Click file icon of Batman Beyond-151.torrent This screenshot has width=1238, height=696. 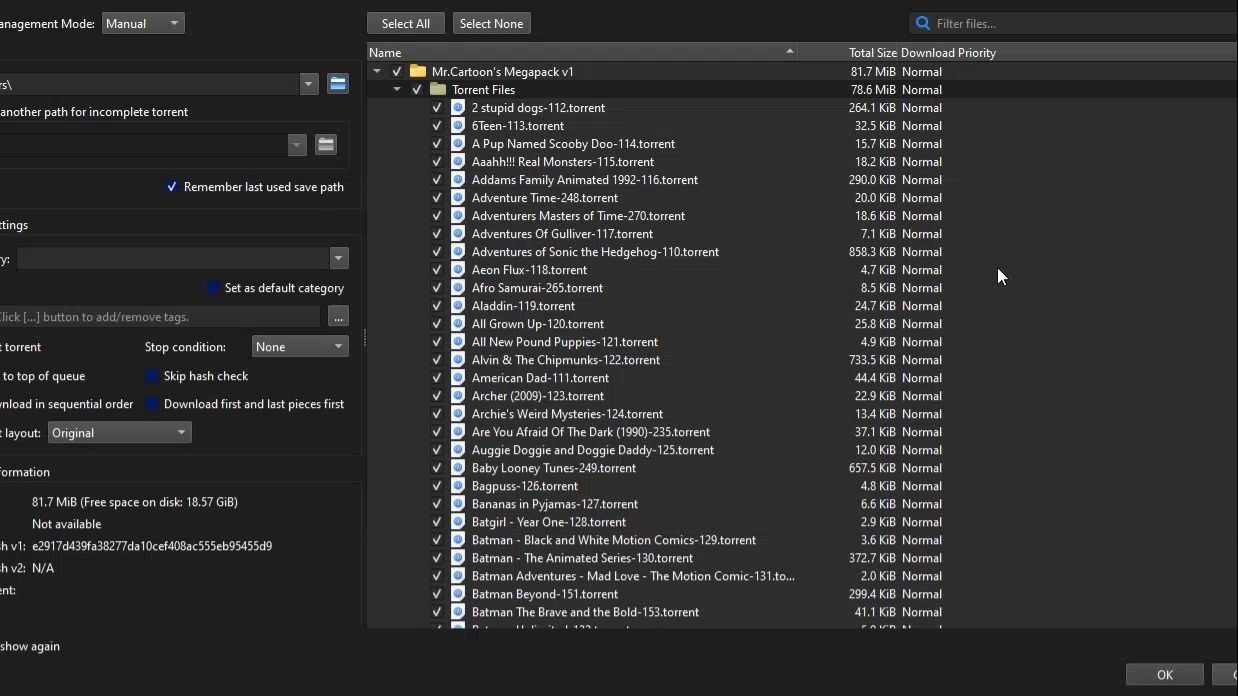point(458,593)
